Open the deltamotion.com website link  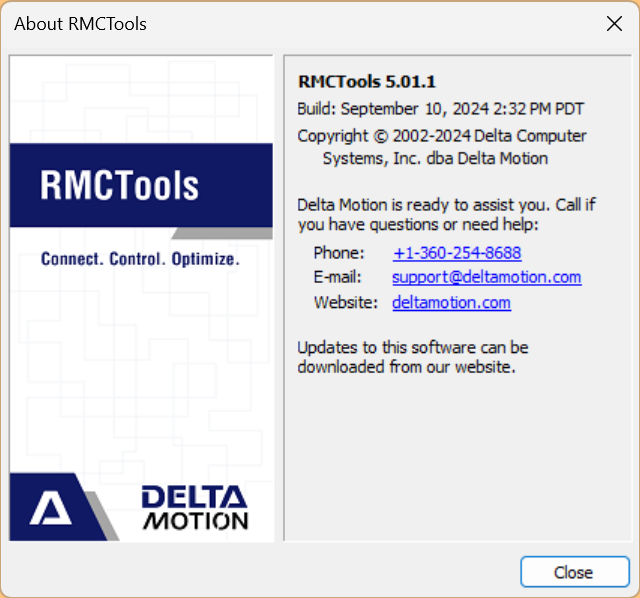451,302
